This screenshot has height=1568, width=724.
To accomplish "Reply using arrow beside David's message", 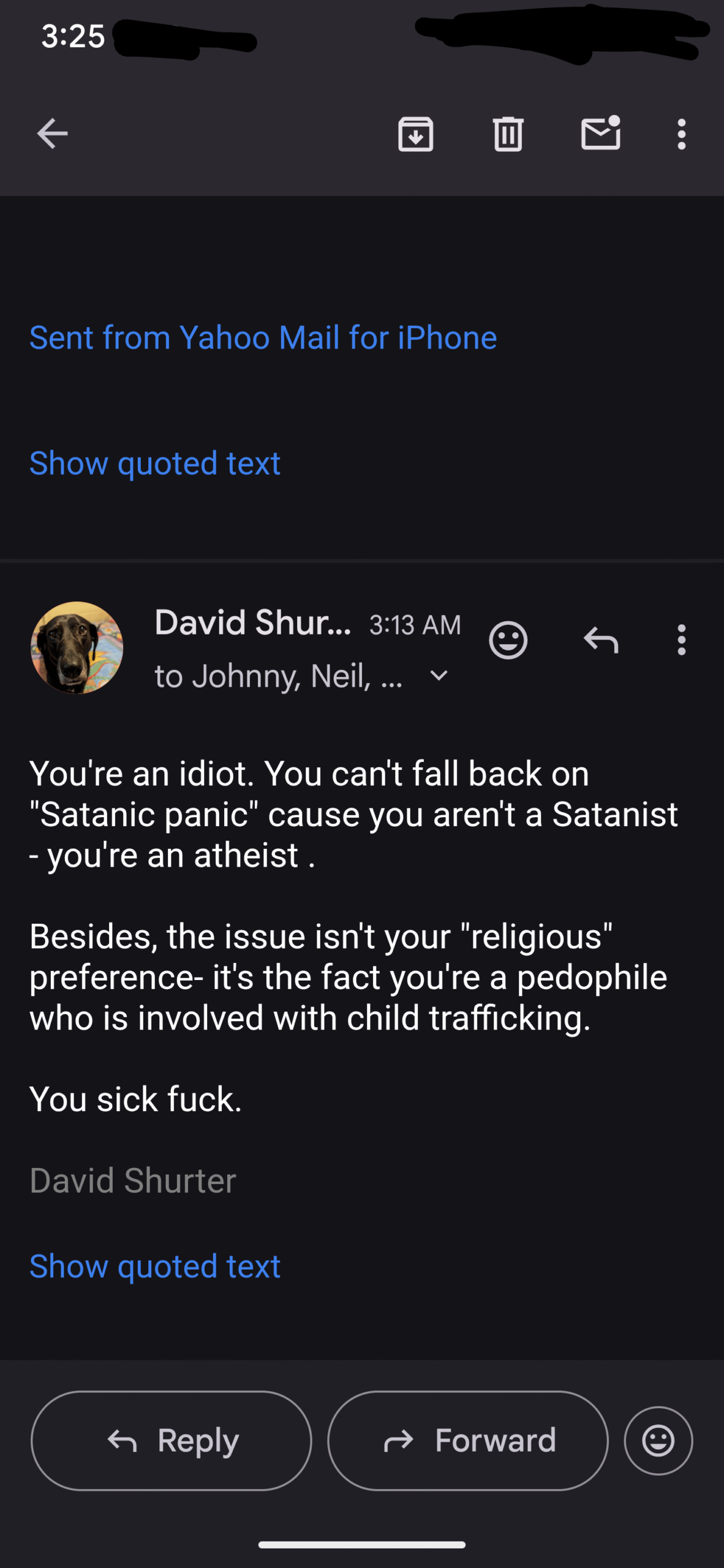I will tap(601, 641).
